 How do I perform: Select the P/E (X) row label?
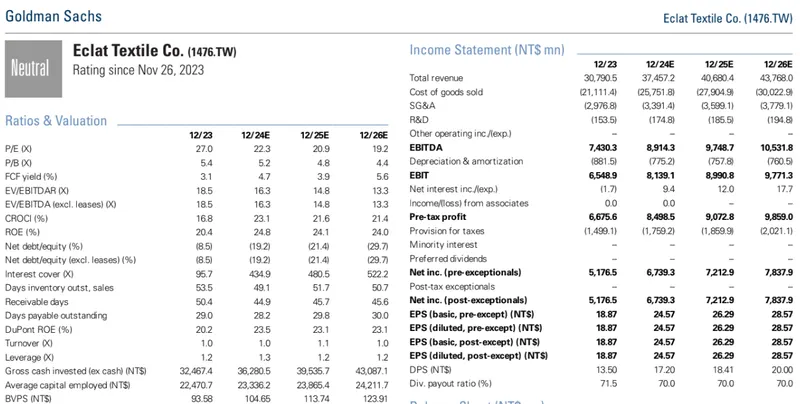click(x=20, y=148)
